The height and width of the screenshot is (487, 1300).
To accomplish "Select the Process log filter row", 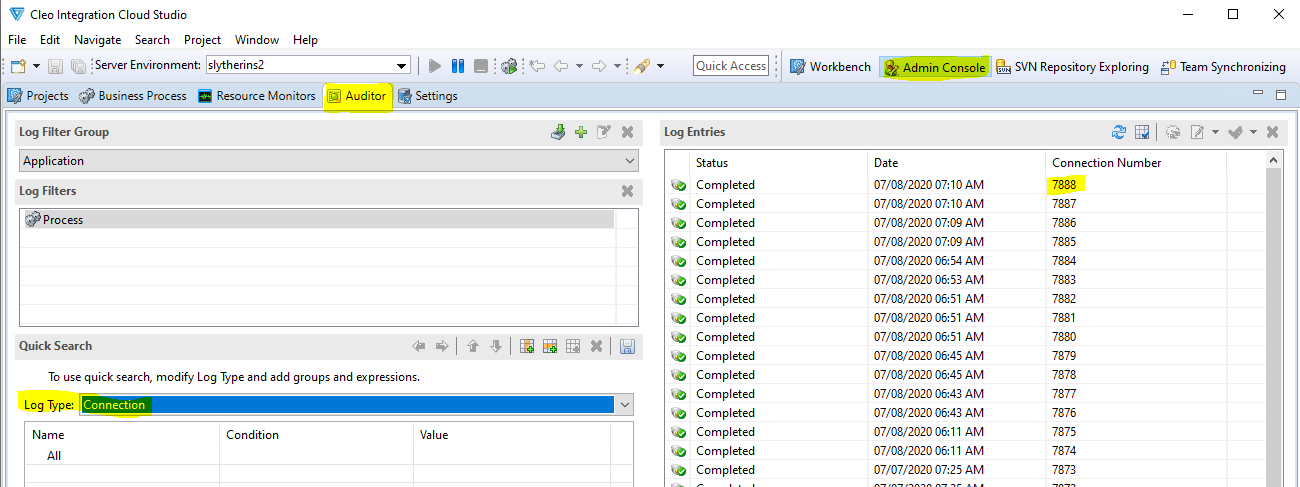I will point(318,220).
